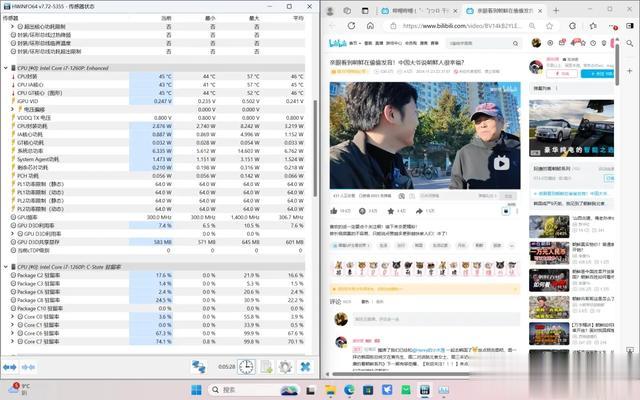The width and height of the screenshot is (640, 400).
Task: Expand the Core C1 residency row
Action: (12, 325)
